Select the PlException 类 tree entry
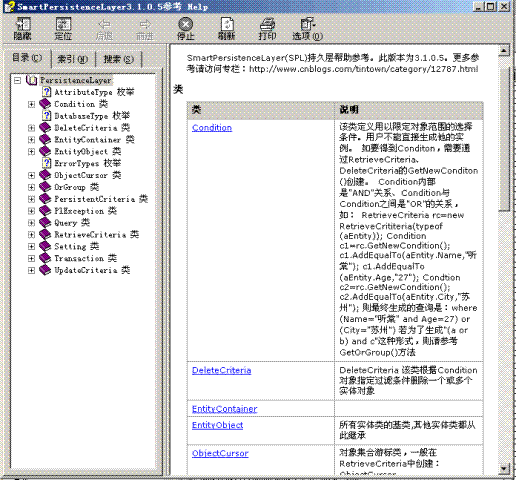The height and width of the screenshot is (480, 516). (x=85, y=211)
